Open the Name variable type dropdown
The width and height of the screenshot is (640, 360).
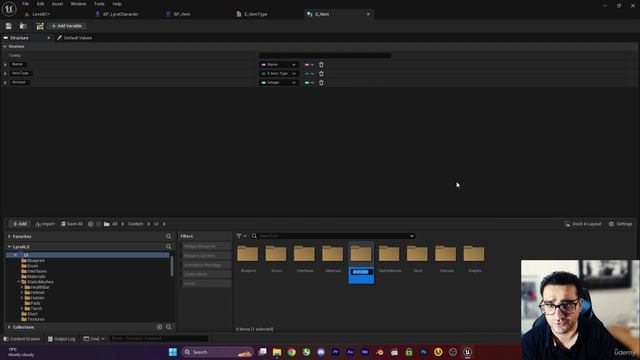[x=279, y=64]
